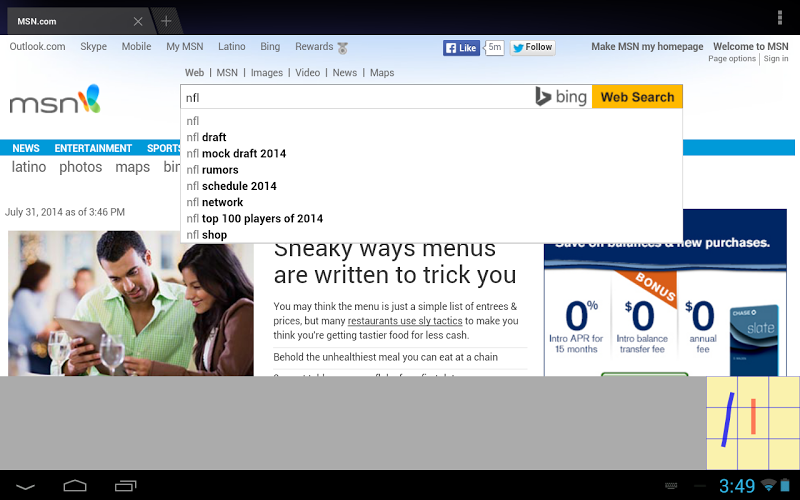The width and height of the screenshot is (800, 500).
Task: Choose nfl mock draft 2014 suggestion
Action: tap(431, 154)
